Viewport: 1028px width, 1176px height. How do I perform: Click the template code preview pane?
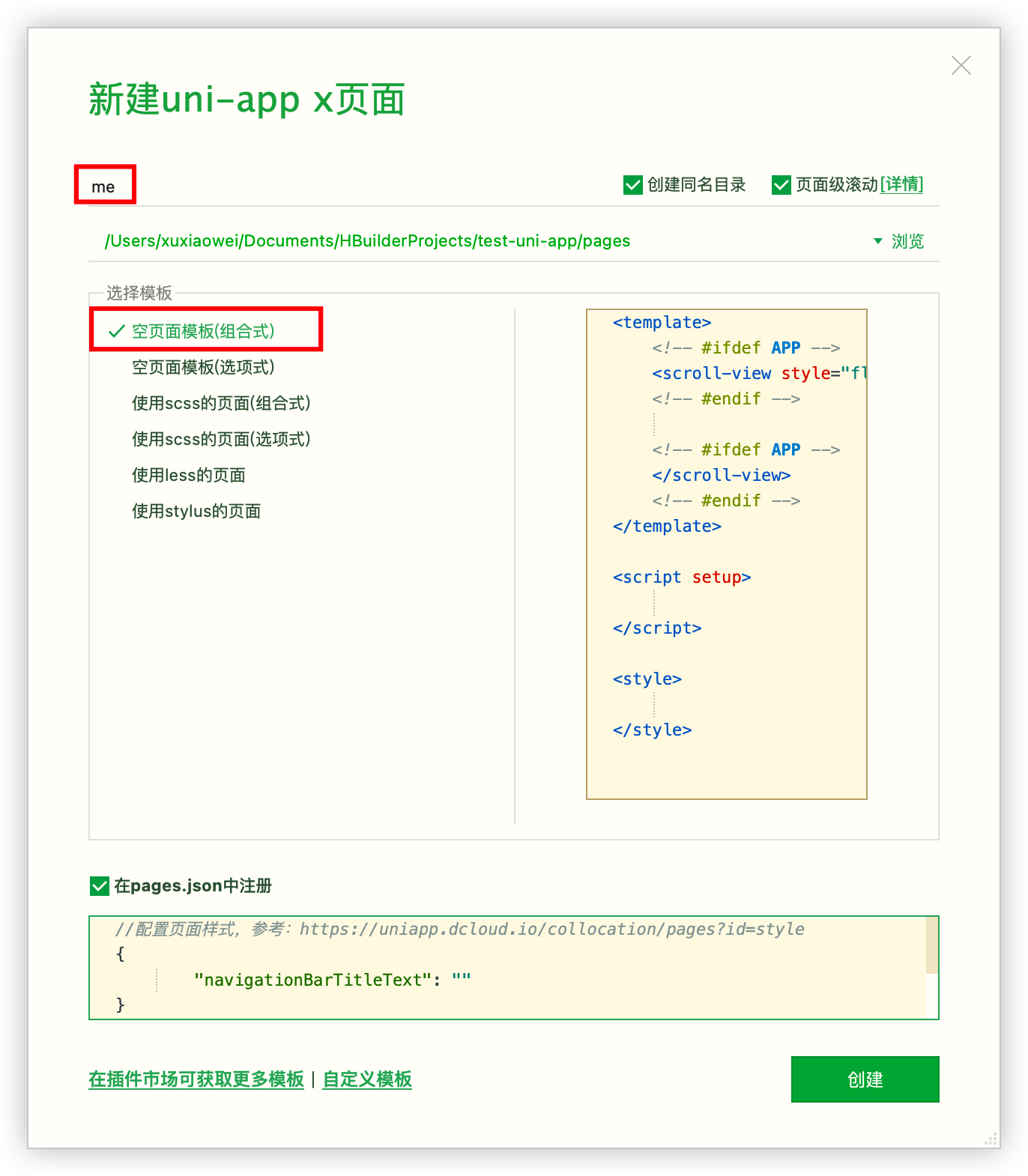[726, 554]
